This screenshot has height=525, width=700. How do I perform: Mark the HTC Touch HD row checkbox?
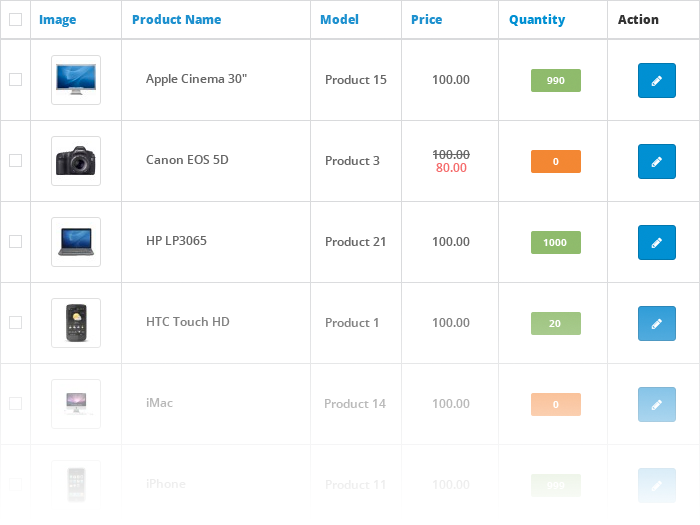pyautogui.click(x=15, y=323)
